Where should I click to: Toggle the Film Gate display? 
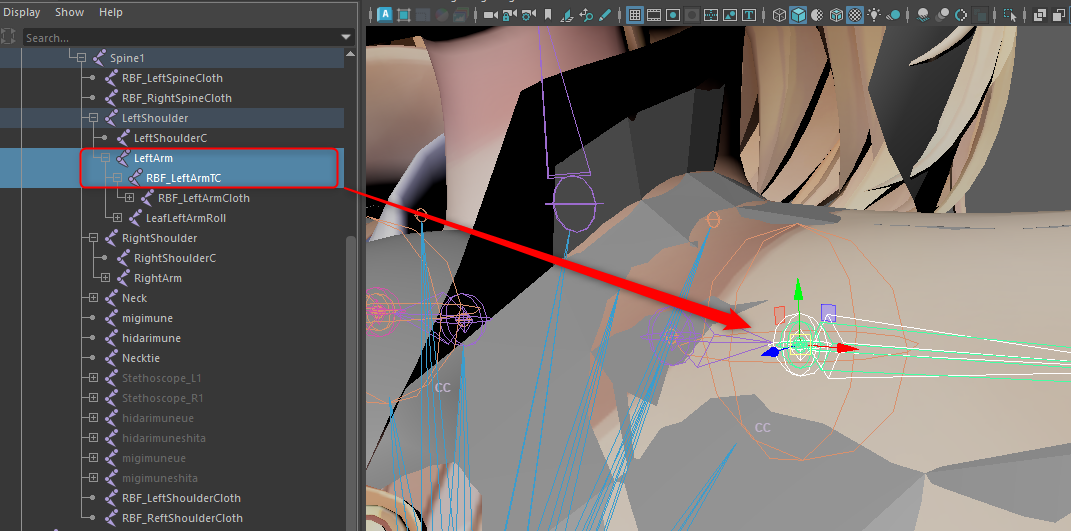coord(654,14)
